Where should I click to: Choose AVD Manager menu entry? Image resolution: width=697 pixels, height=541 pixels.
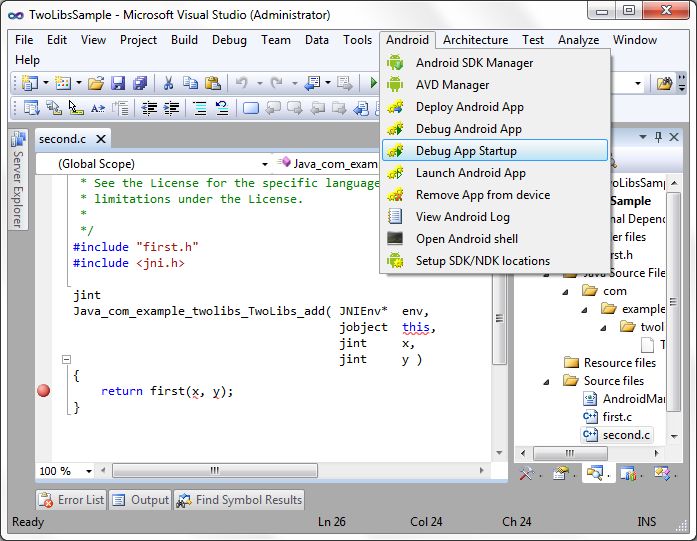tap(495, 84)
